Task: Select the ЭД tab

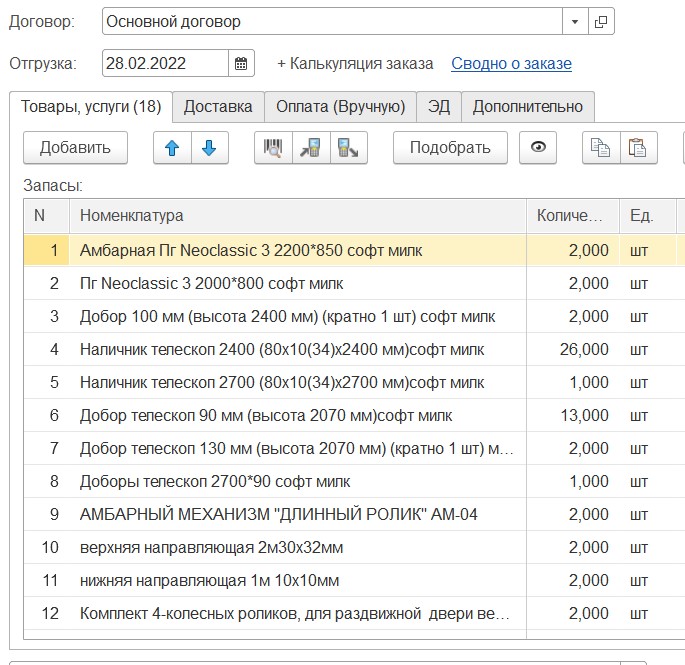Action: 439,107
